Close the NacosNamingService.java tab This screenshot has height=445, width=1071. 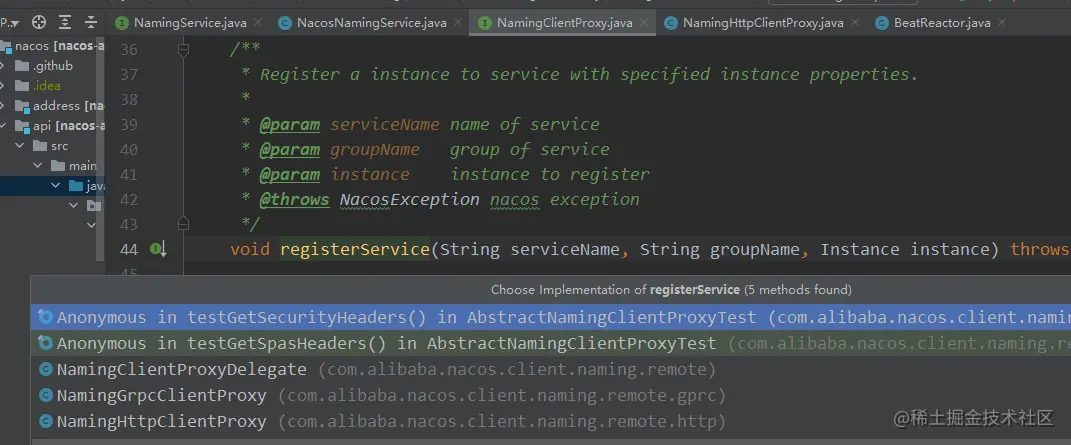458,23
